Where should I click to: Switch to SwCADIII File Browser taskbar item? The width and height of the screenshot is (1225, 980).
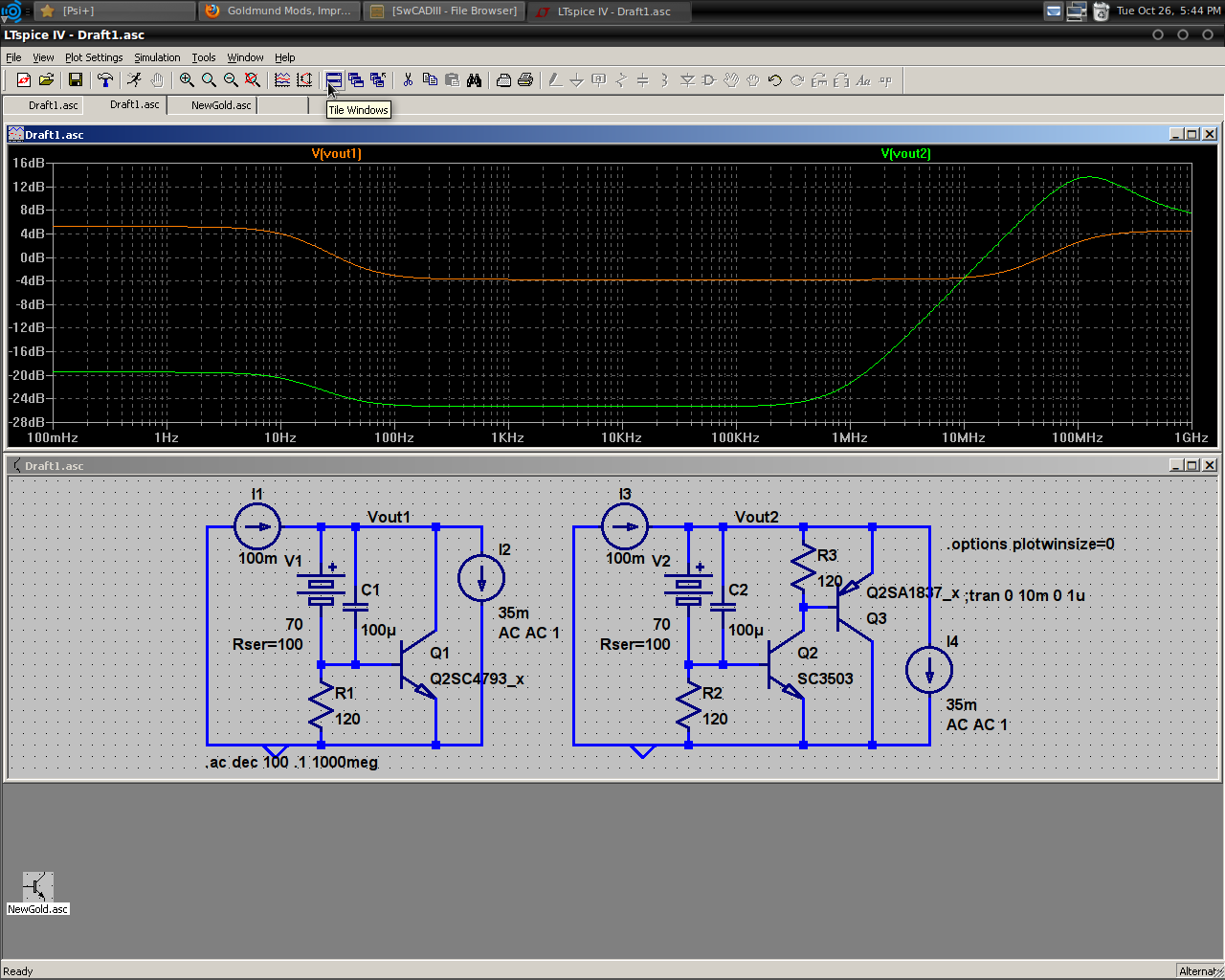coord(444,11)
